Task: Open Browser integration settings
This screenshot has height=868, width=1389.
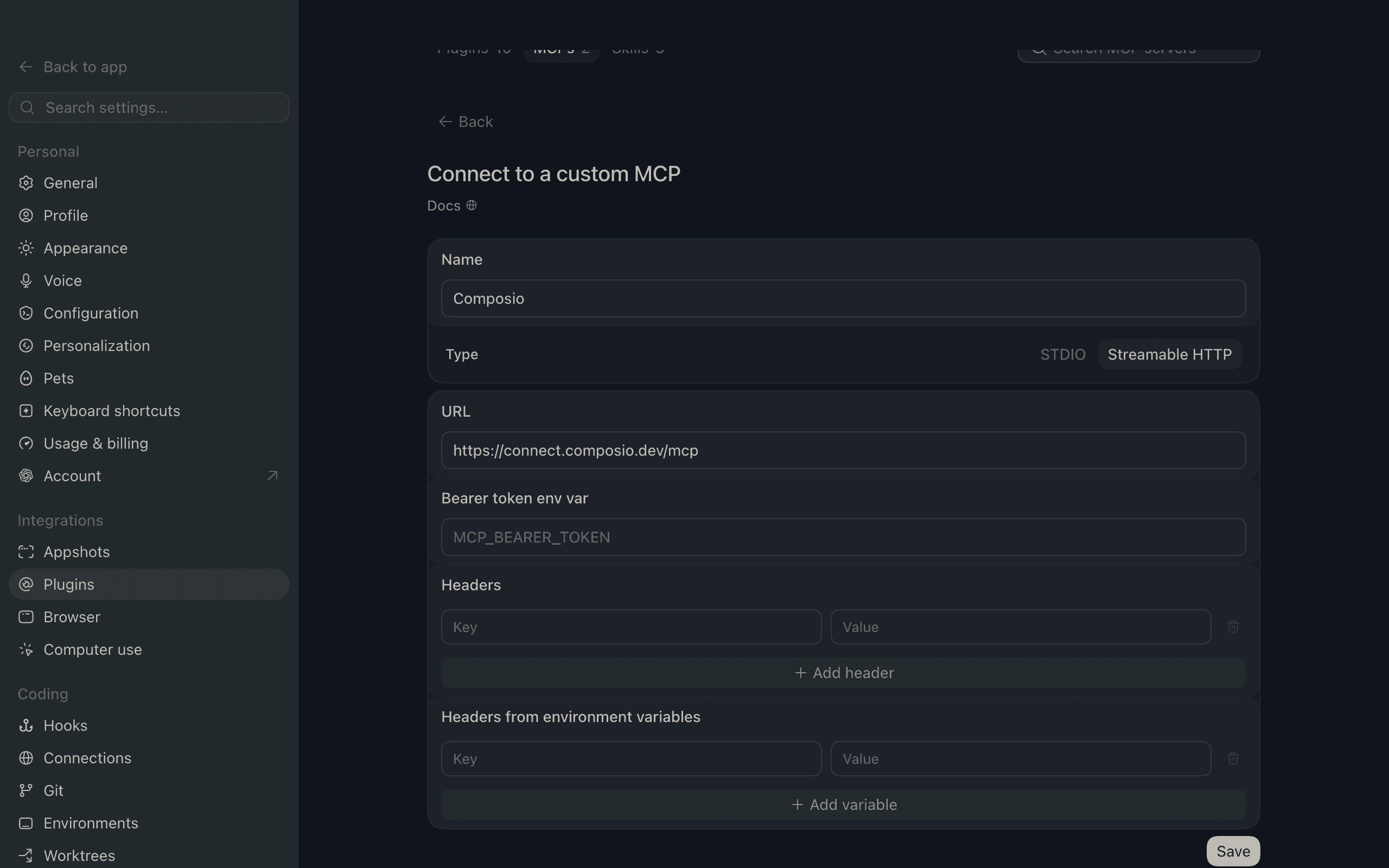Action: 149,617
